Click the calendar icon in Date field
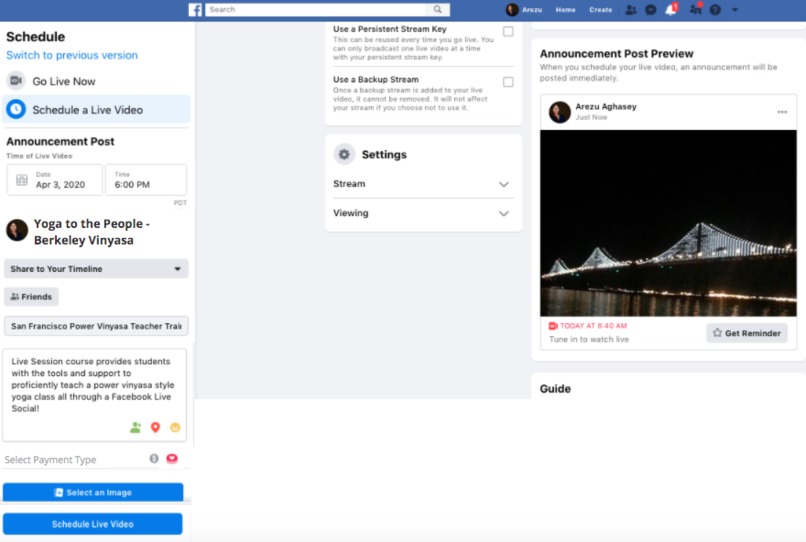 [x=22, y=180]
